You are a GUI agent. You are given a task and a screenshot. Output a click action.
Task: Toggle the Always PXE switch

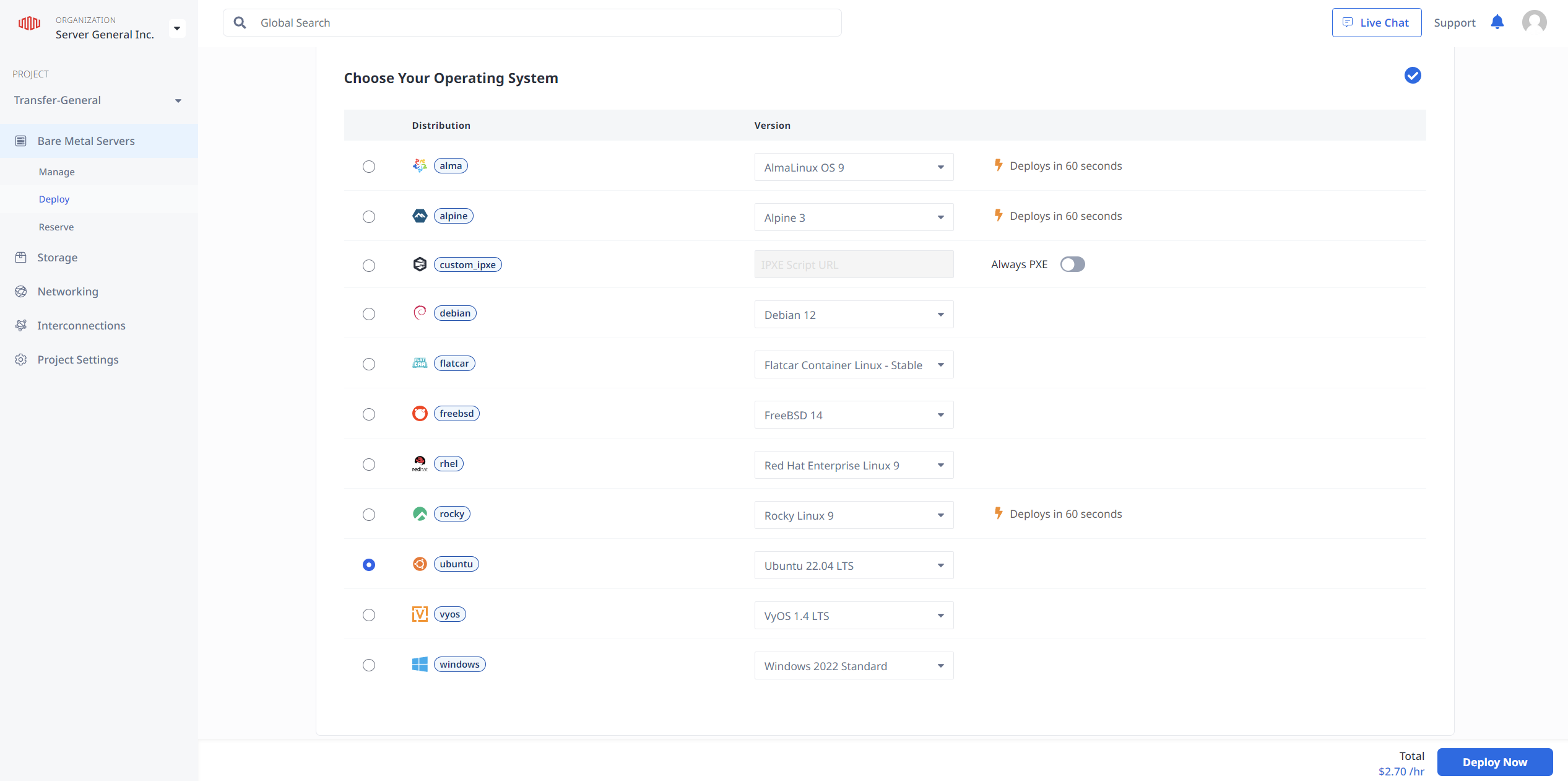click(1071, 264)
